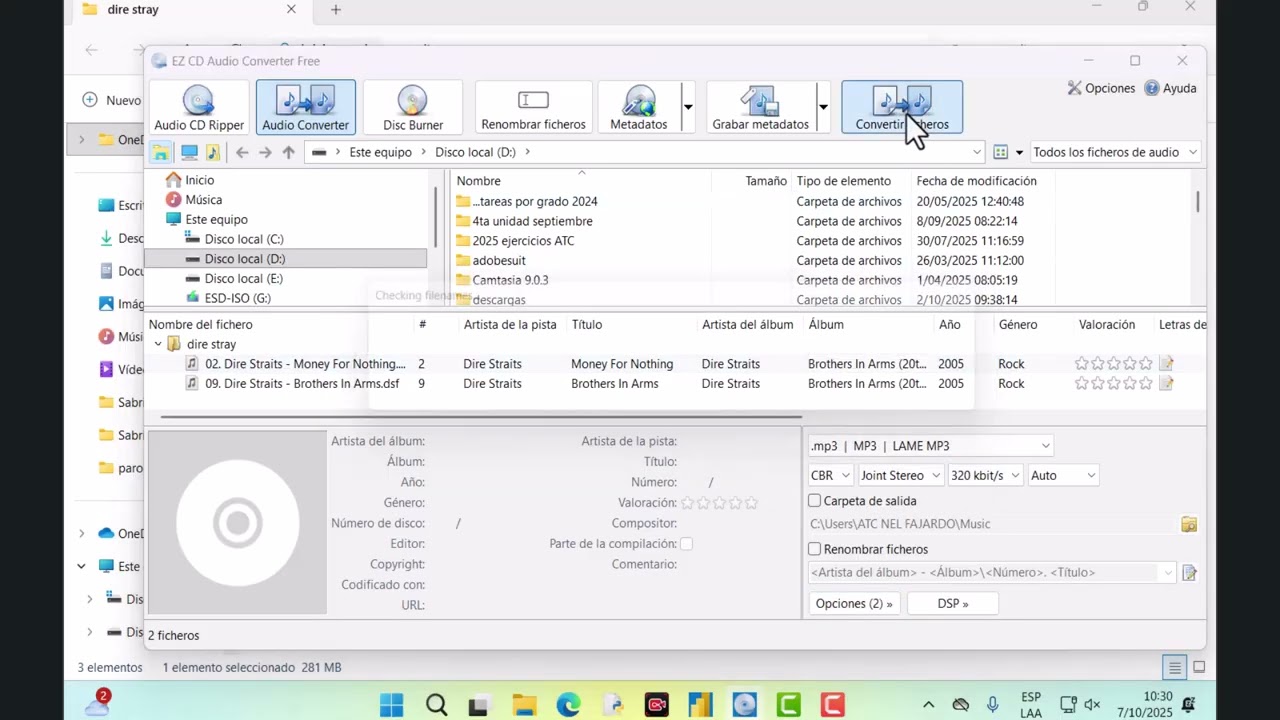Viewport: 1280px width, 720px height.
Task: Go forward with the right arrow
Action: pos(265,152)
